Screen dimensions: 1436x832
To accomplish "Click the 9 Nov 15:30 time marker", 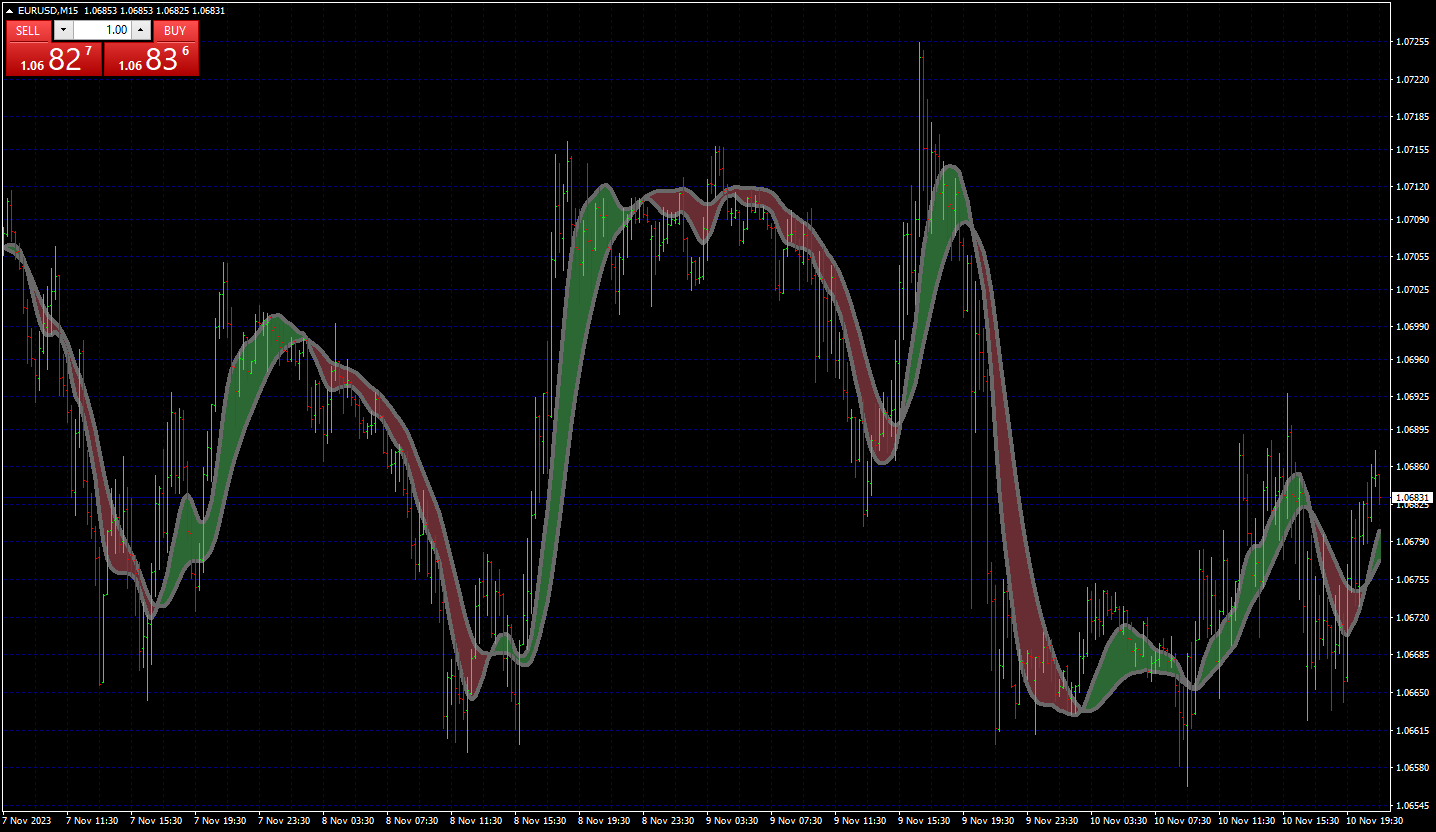I will pyautogui.click(x=927, y=820).
